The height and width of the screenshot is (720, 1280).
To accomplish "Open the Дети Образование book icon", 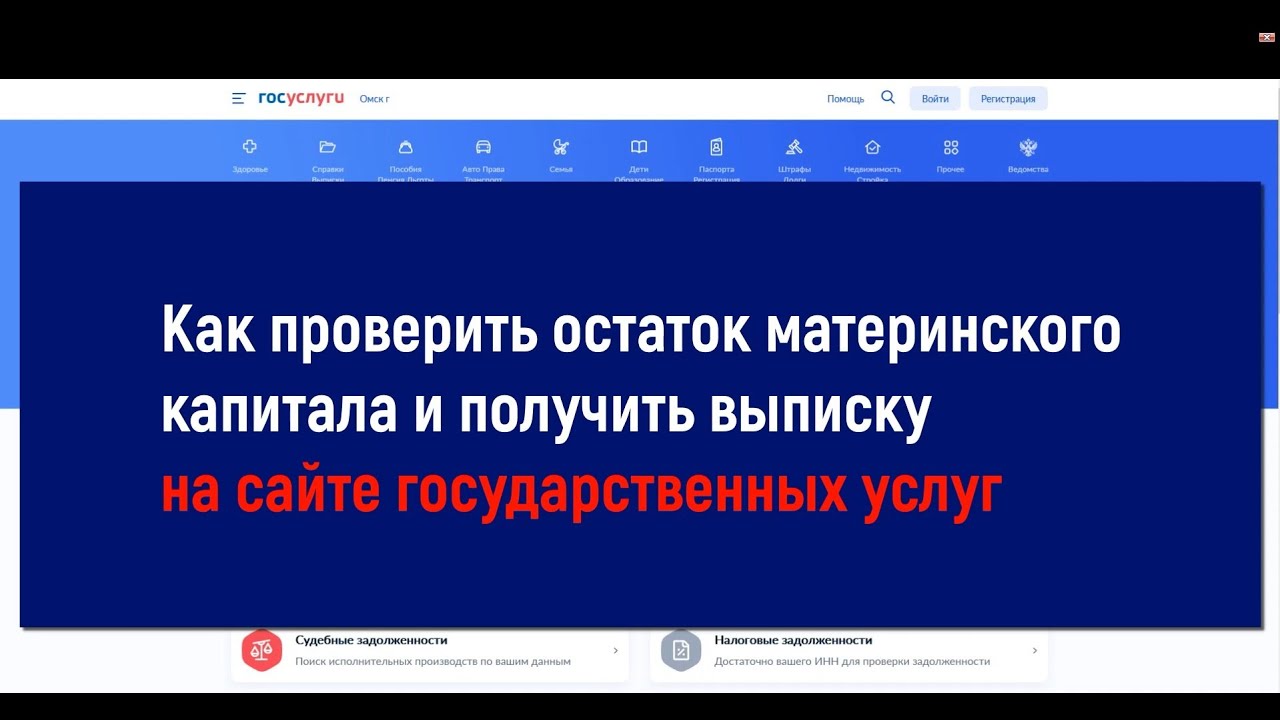I will 639,147.
